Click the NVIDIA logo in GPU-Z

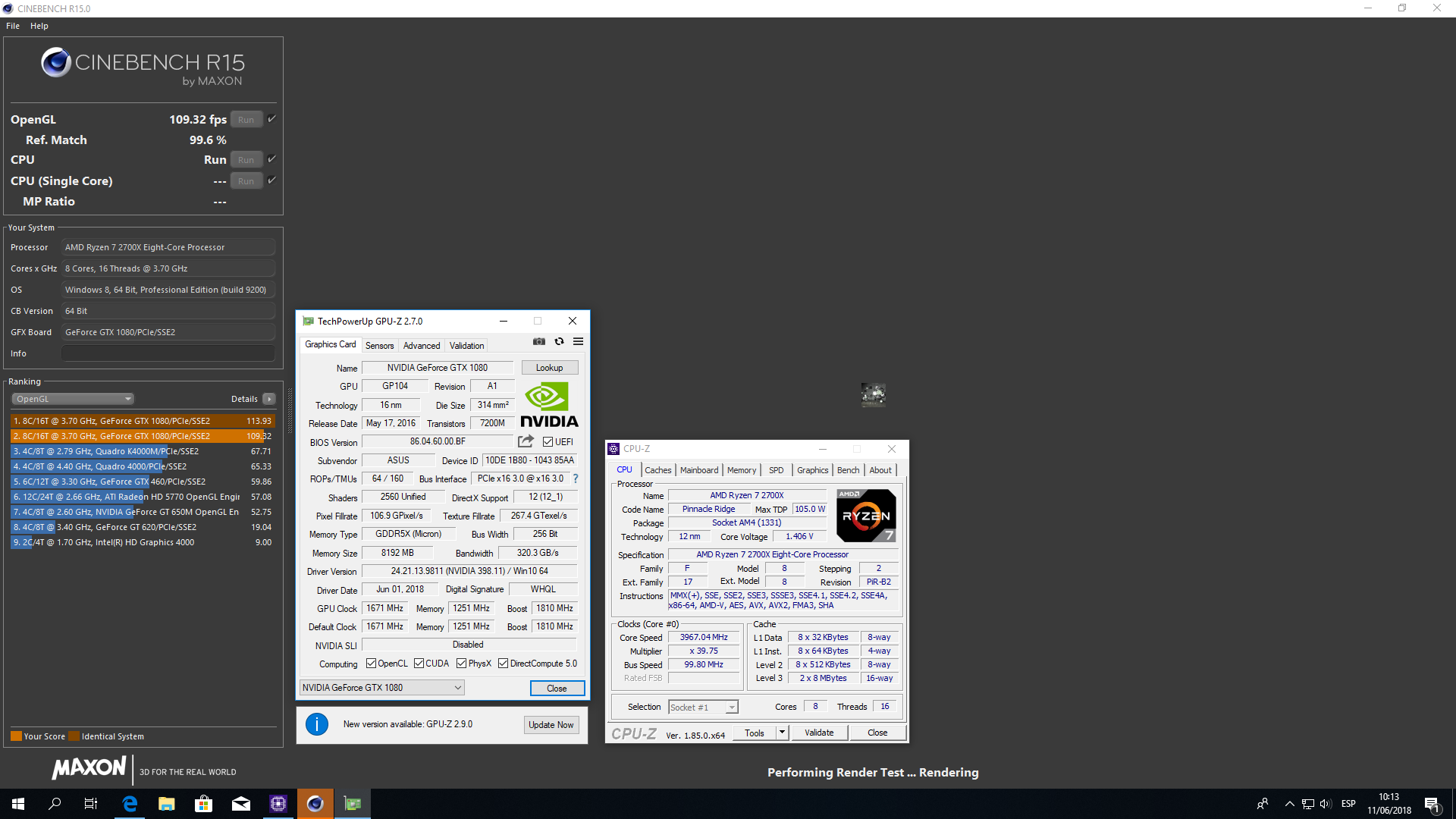point(549,405)
